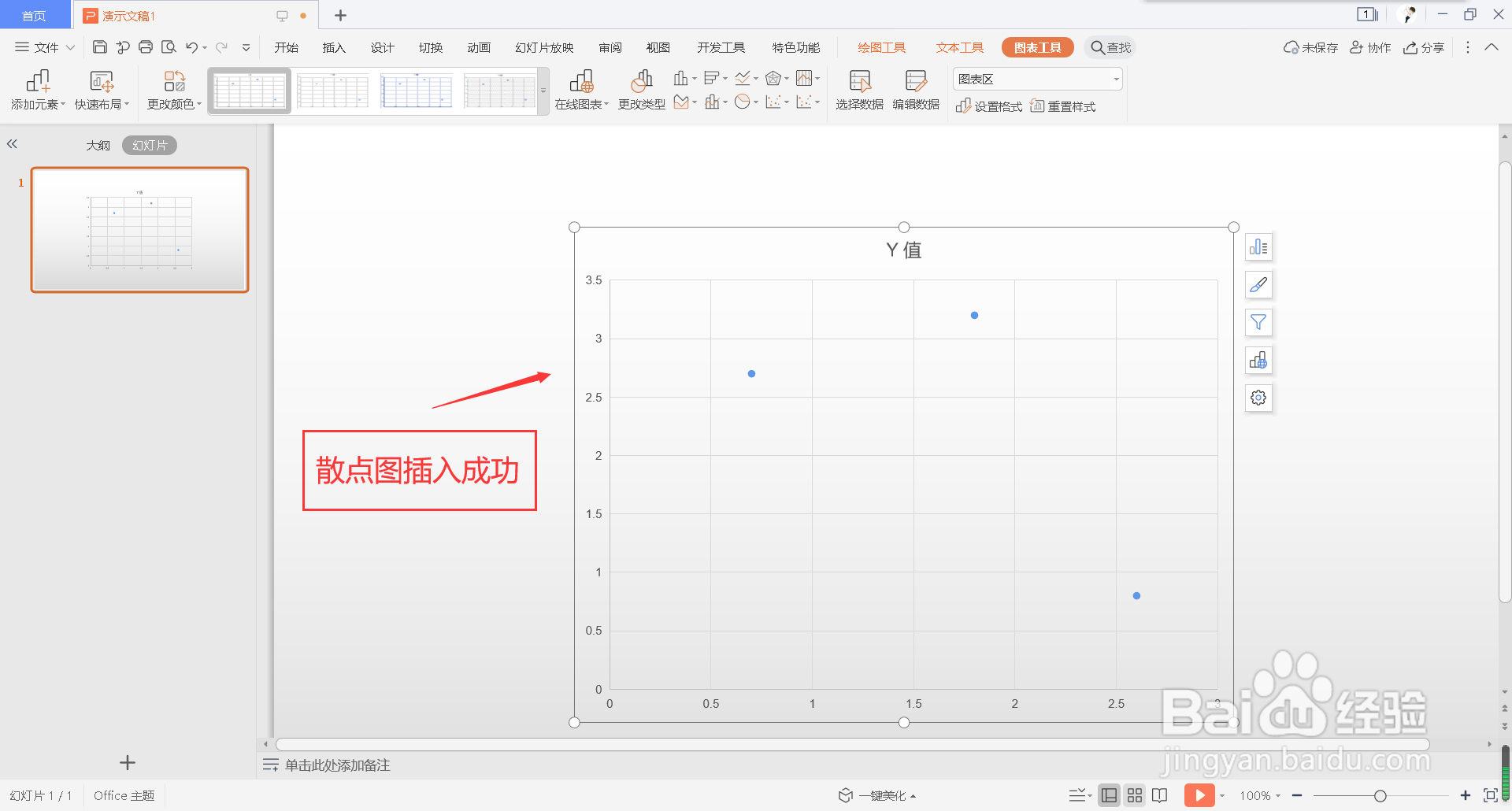Switch panel to 幻灯片 slides view
The image size is (1512, 811).
tap(150, 146)
